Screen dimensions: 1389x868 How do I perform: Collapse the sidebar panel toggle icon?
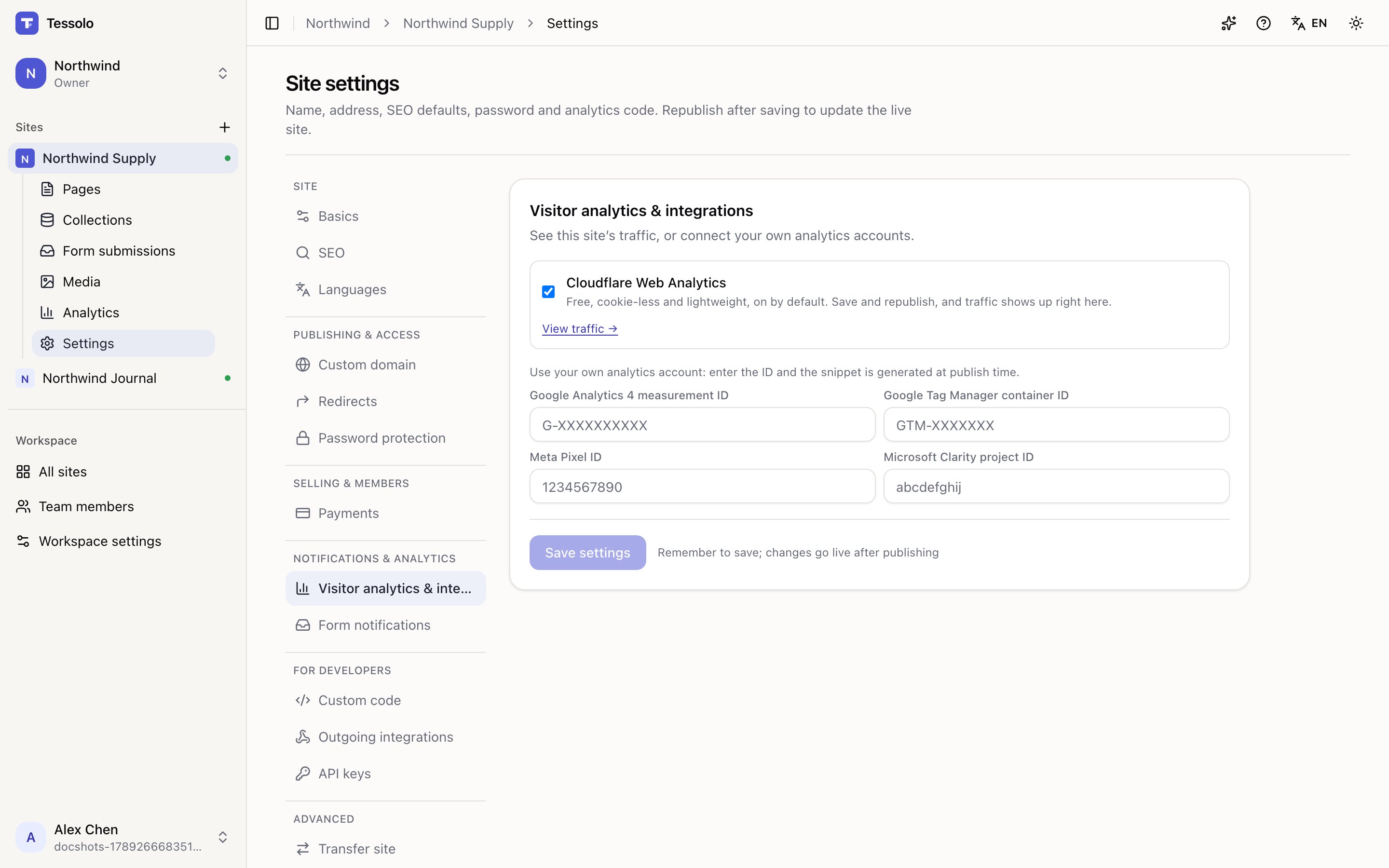tap(272, 23)
